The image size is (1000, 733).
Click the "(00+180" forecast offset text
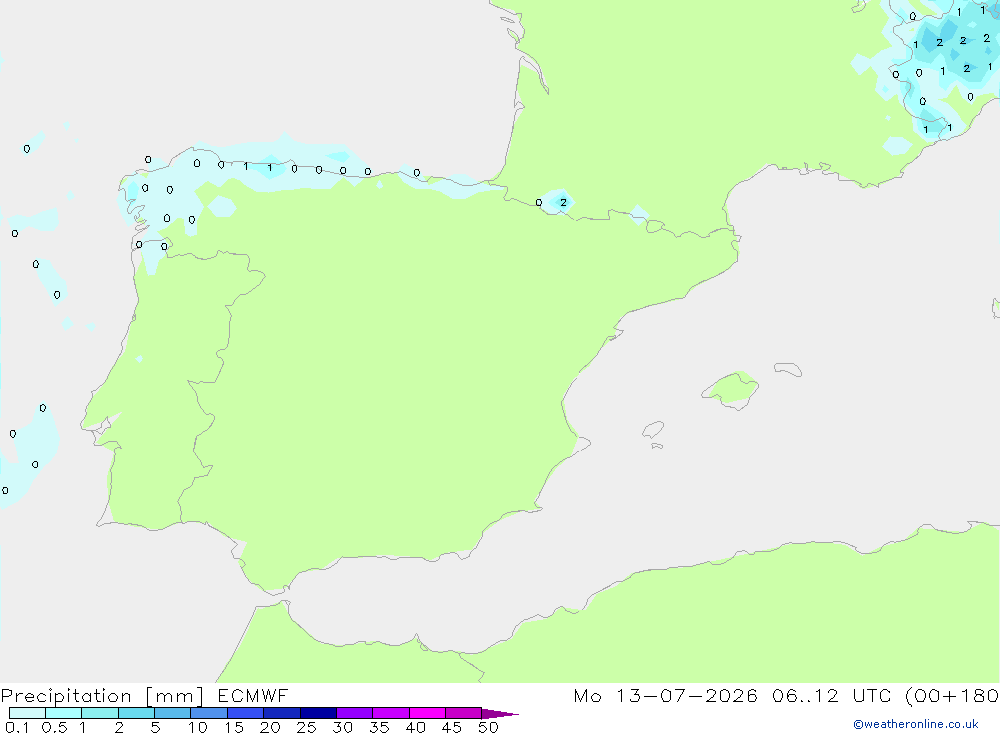tap(952, 696)
